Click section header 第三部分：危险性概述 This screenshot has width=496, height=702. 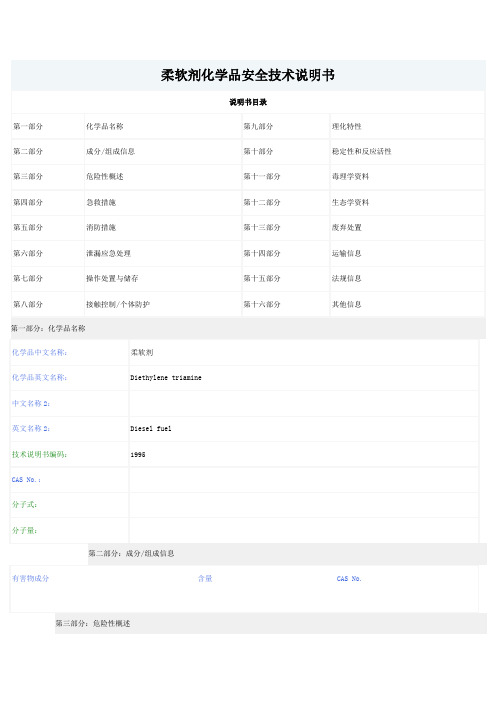93,624
